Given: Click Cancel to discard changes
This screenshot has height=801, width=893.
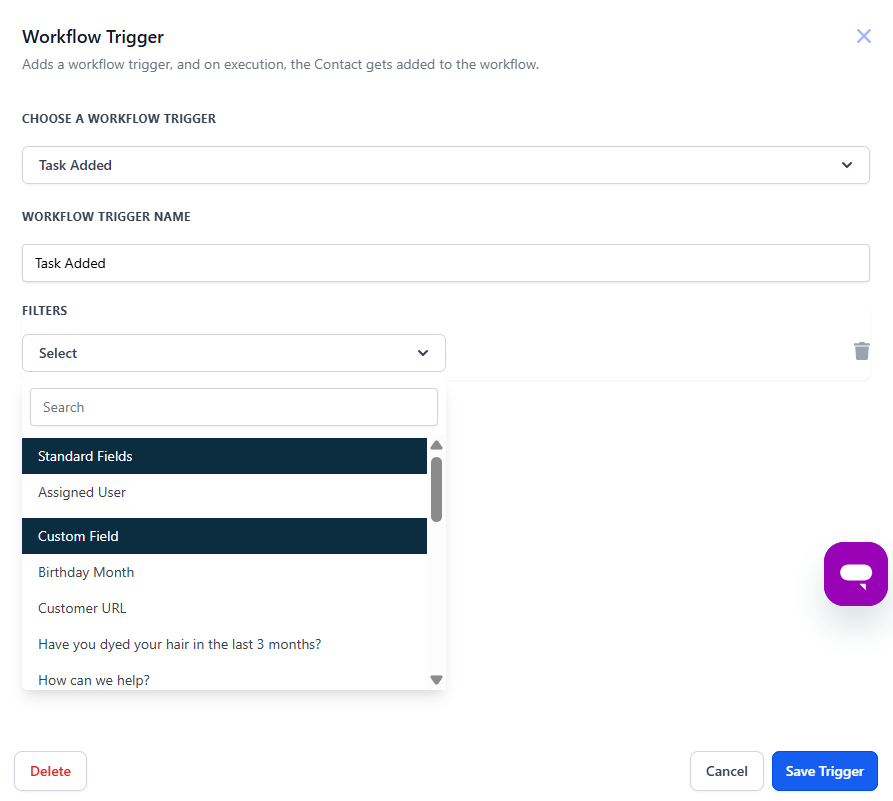Looking at the screenshot, I should coord(726,771).
